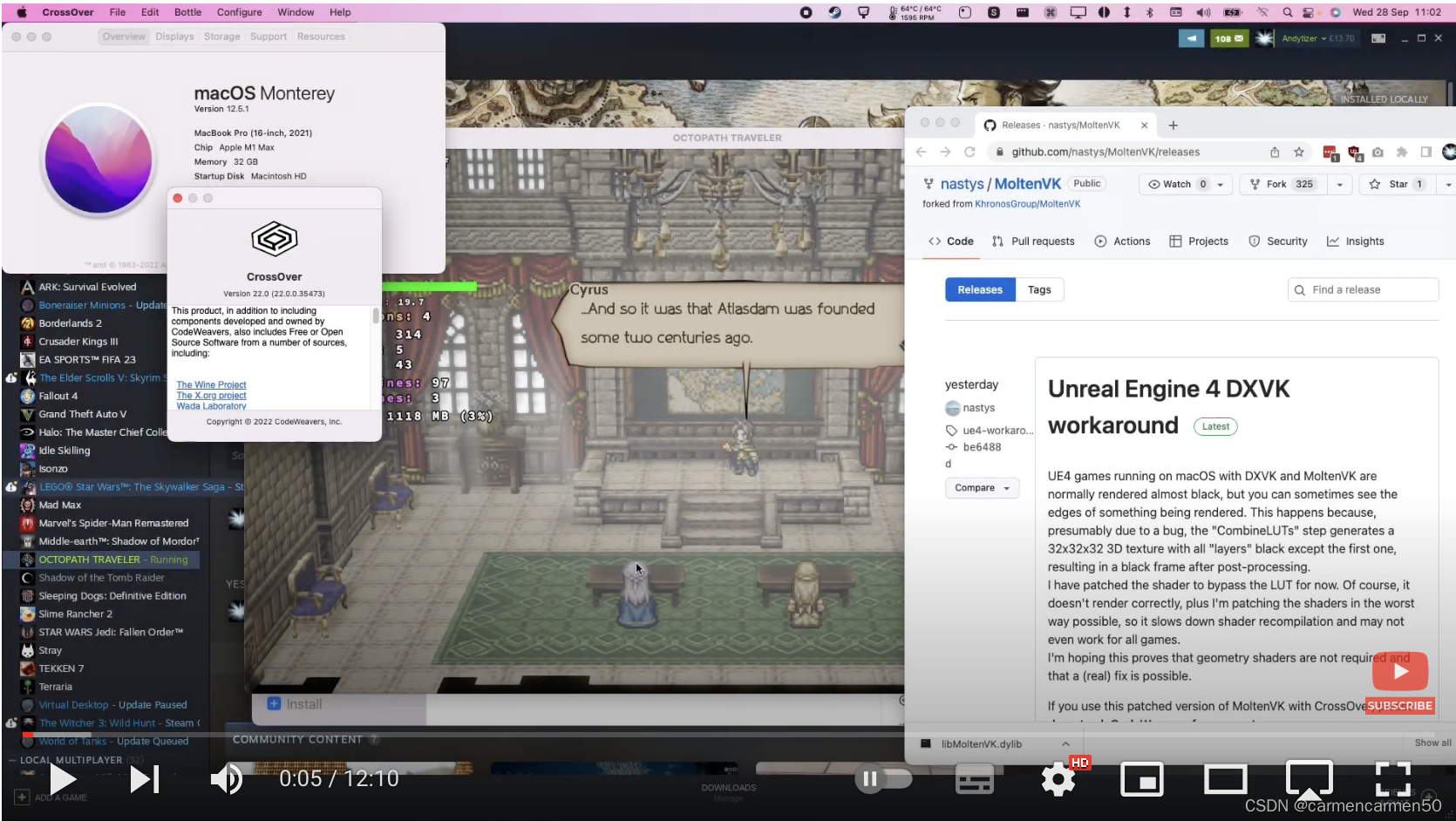Open the Configure menu

coord(239,12)
